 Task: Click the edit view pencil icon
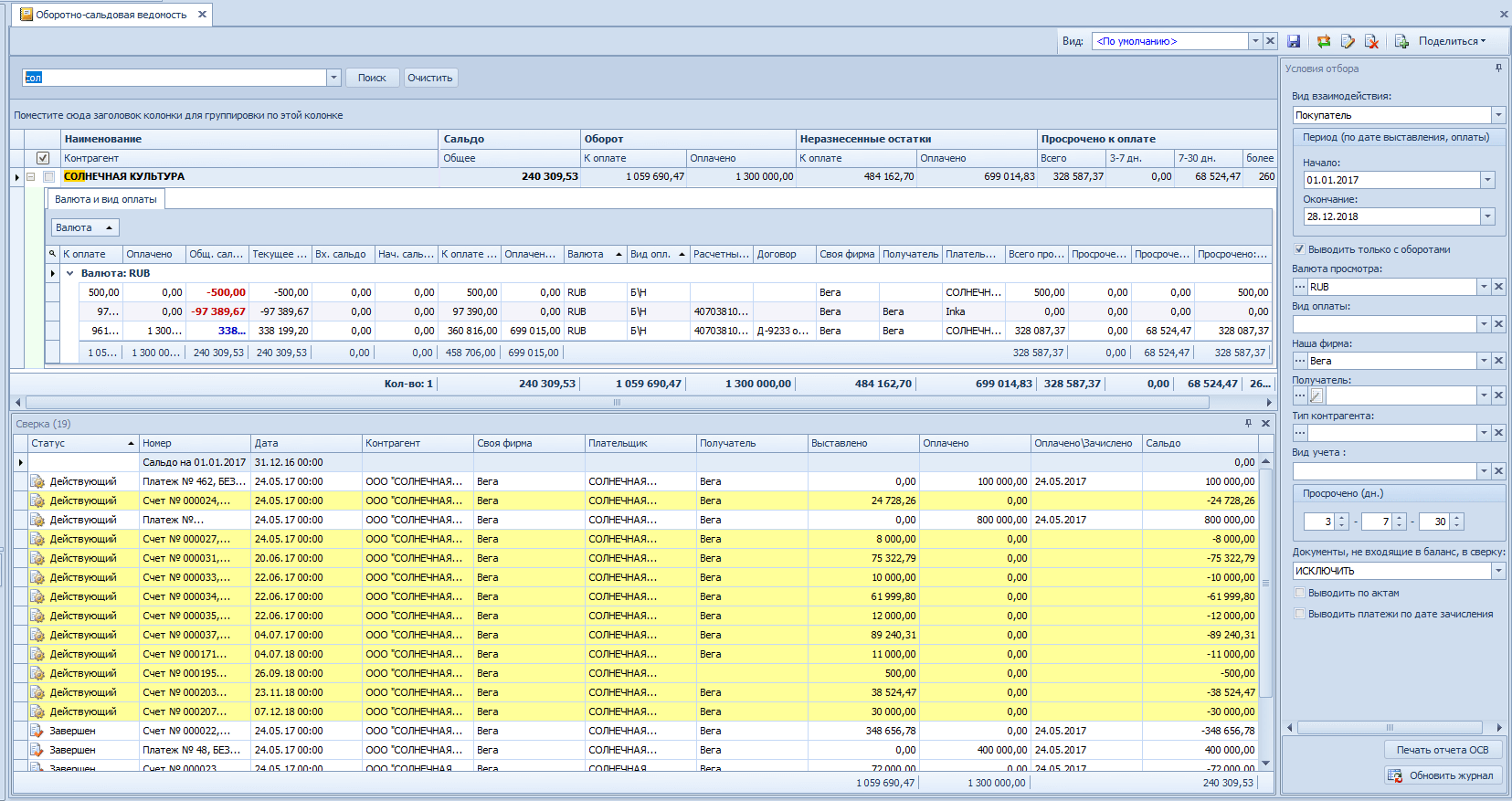[1348, 41]
